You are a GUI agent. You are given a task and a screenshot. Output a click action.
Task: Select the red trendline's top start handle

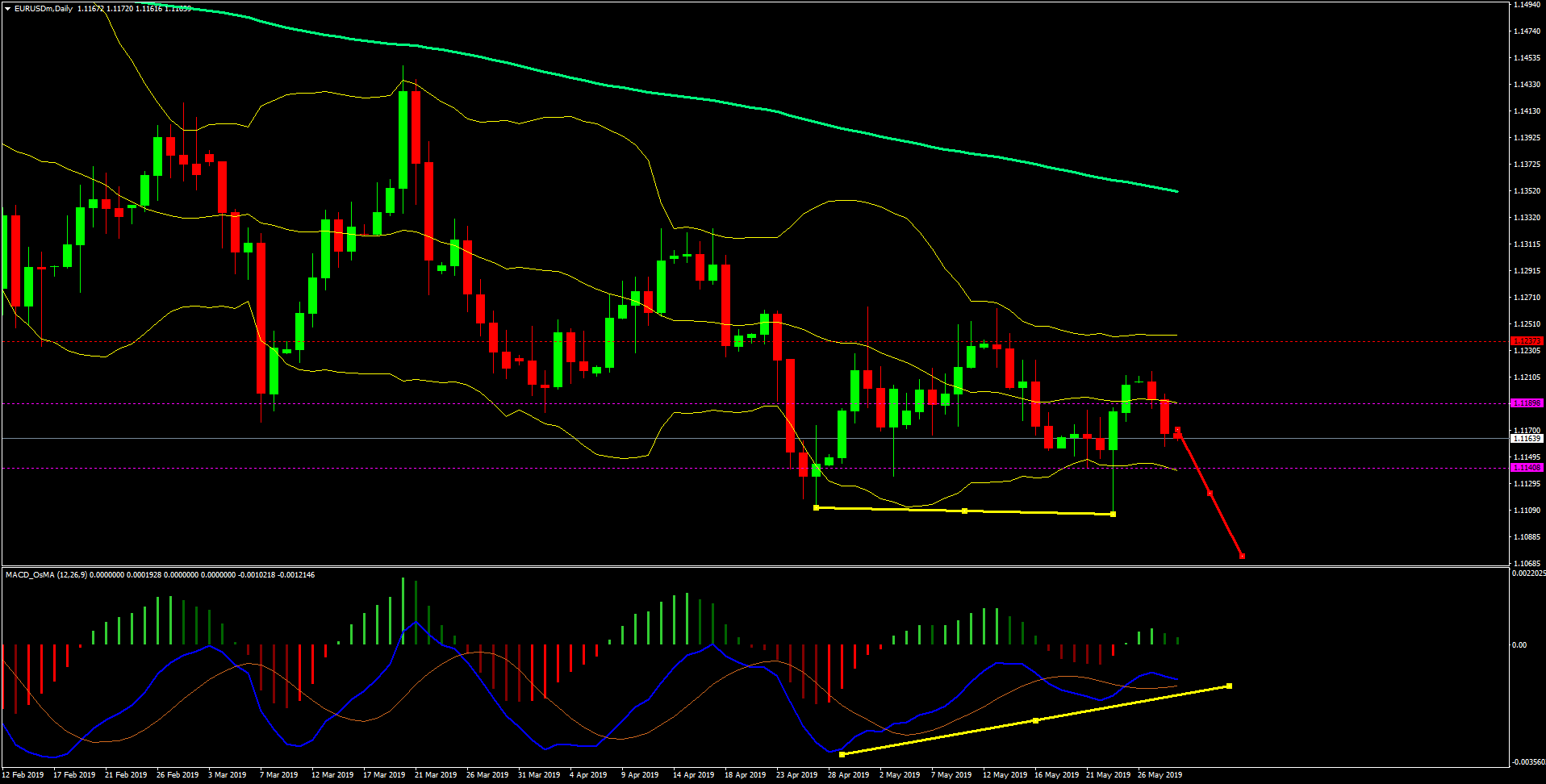tap(1178, 431)
